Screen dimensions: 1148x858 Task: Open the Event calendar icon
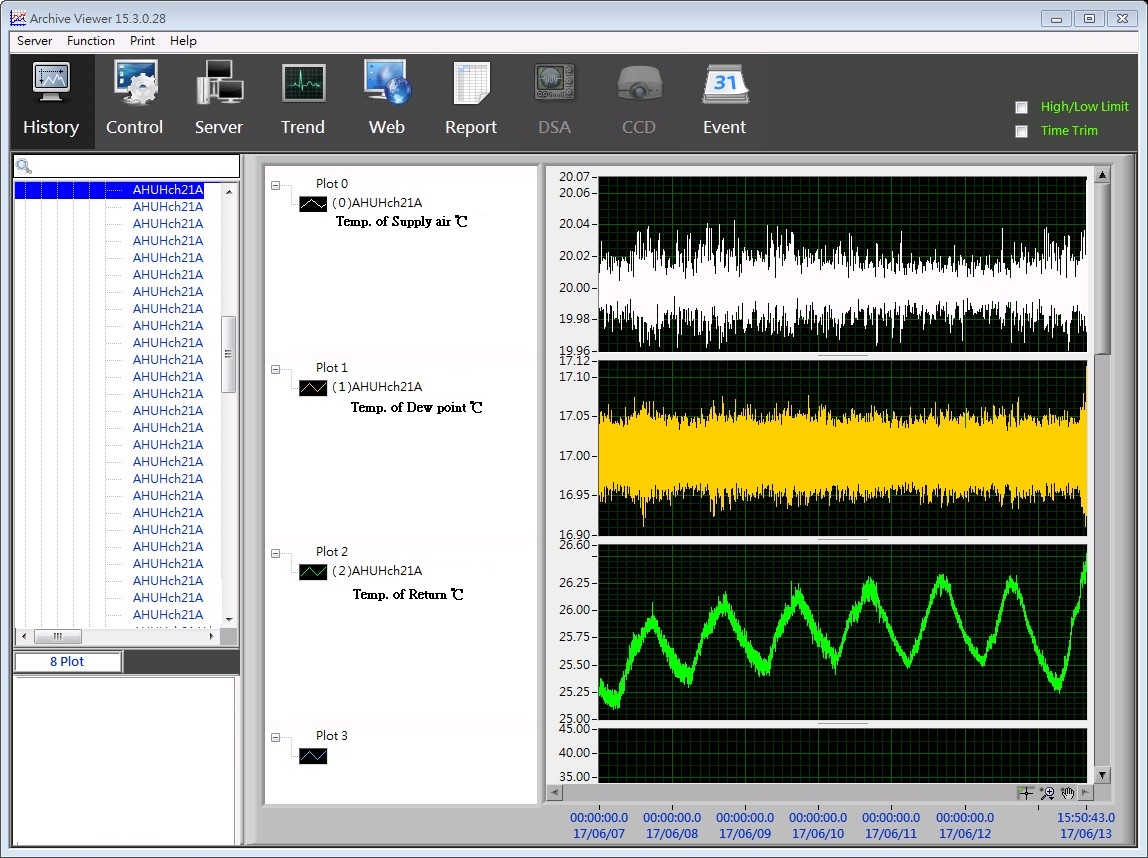pos(724,100)
